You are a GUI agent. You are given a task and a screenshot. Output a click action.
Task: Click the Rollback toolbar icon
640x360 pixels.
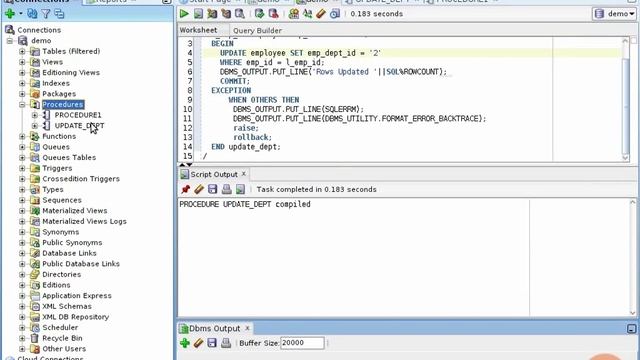[x=273, y=14]
